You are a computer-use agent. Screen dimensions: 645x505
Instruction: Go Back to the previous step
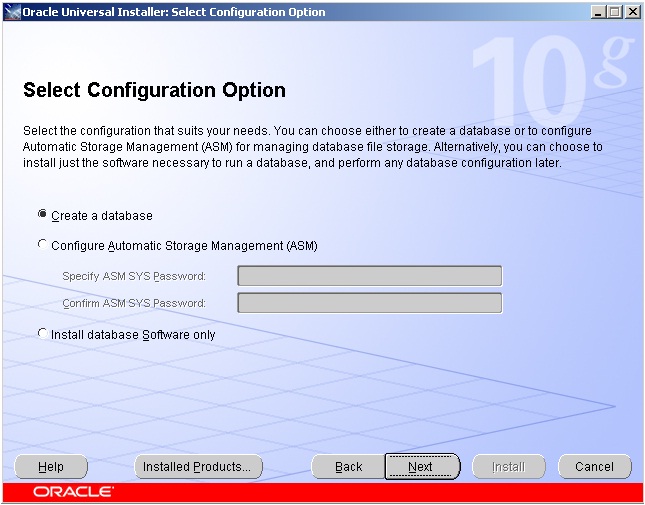click(348, 466)
